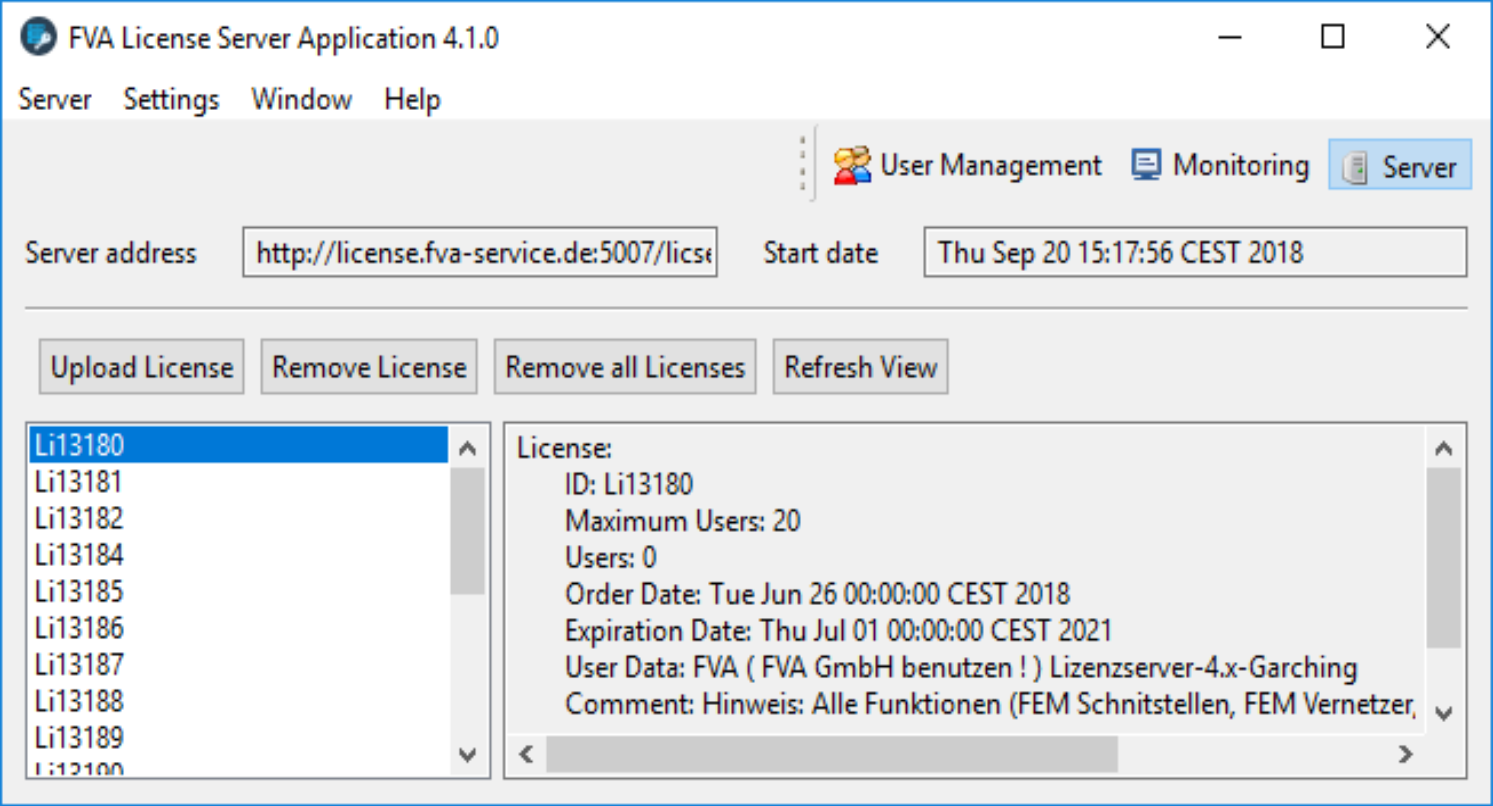Image resolution: width=1493 pixels, height=806 pixels.
Task: Click the Server address input field
Action: click(x=480, y=253)
